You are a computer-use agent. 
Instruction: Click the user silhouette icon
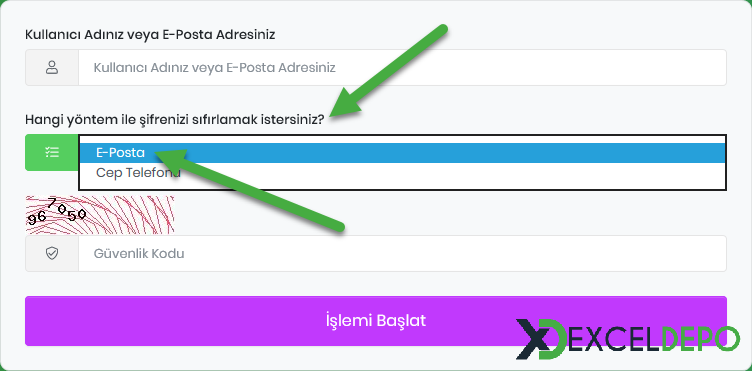52,68
